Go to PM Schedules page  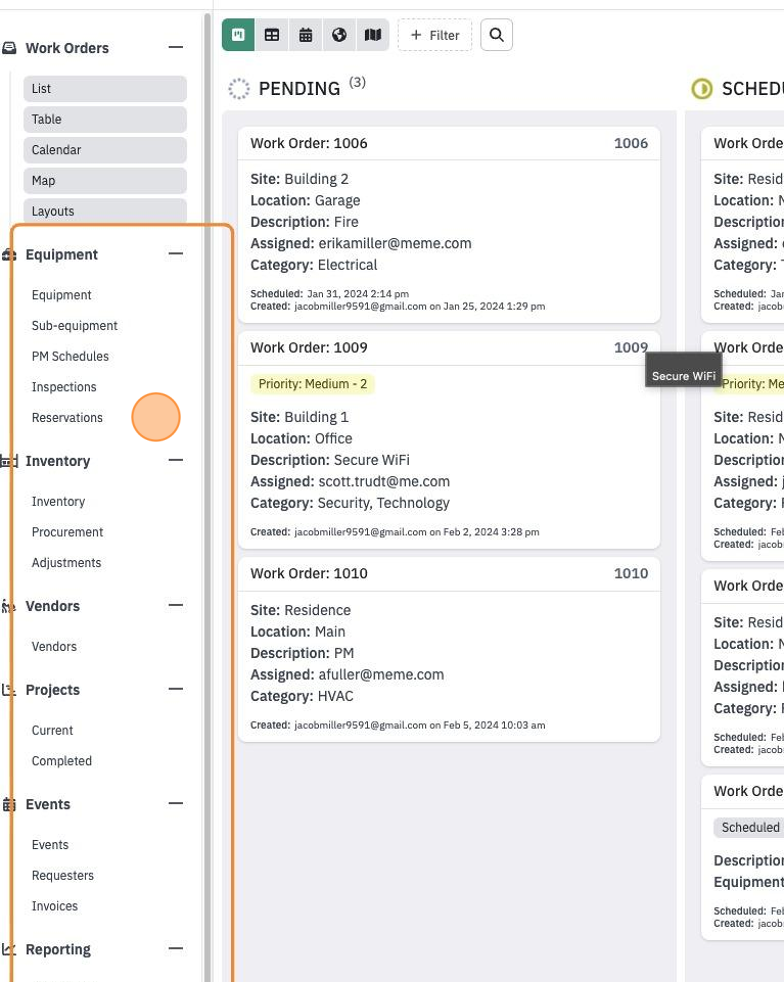(70, 356)
